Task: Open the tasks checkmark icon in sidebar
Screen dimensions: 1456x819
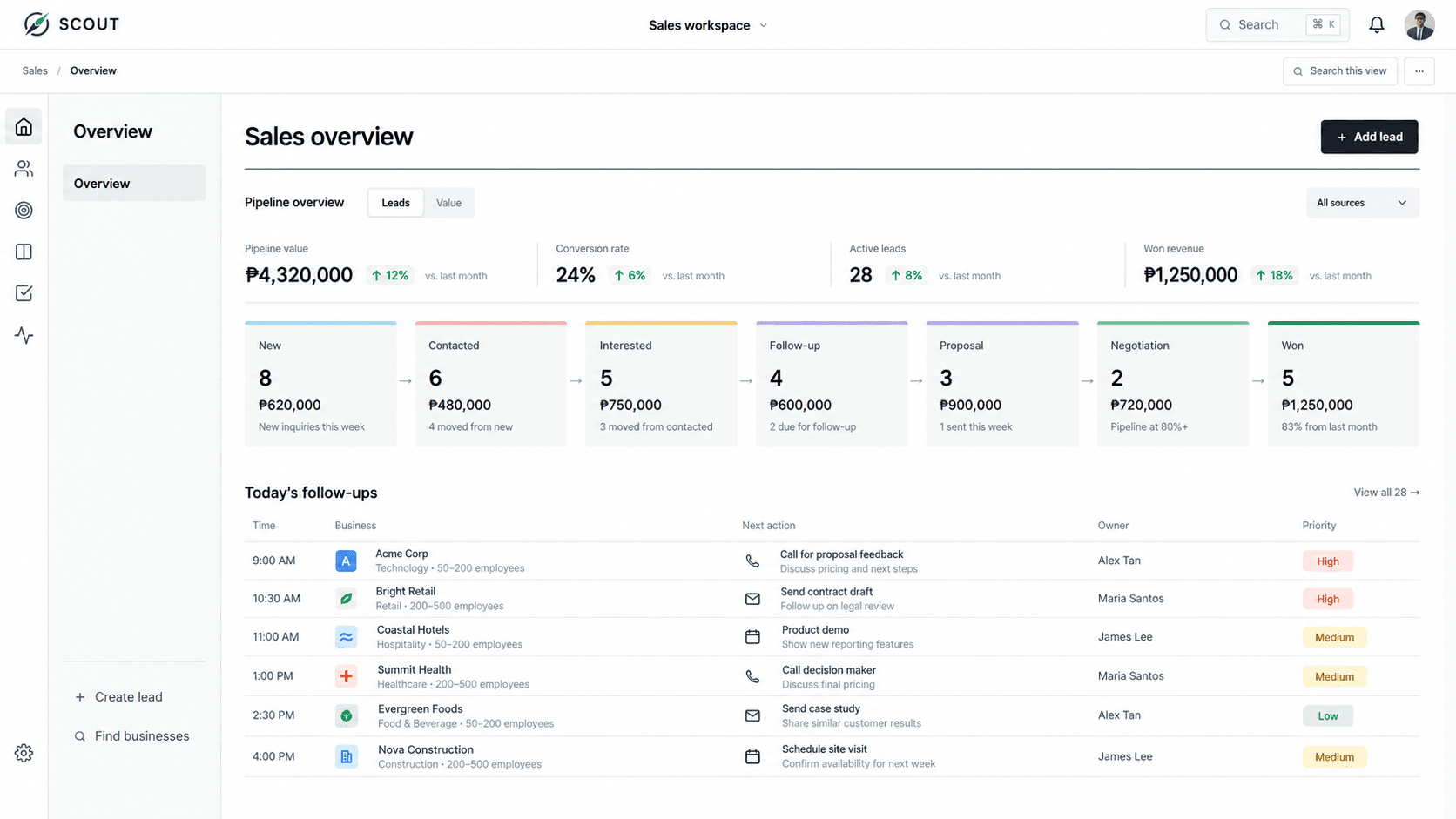Action: click(24, 293)
